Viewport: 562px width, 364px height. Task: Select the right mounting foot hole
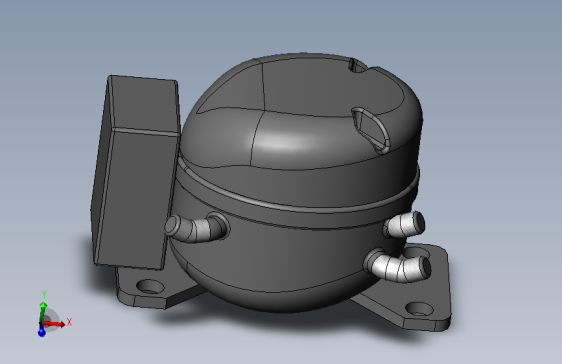pos(419,309)
